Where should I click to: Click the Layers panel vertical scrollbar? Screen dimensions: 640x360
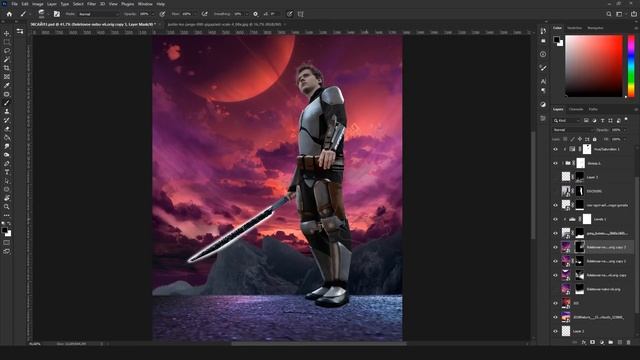click(x=637, y=245)
